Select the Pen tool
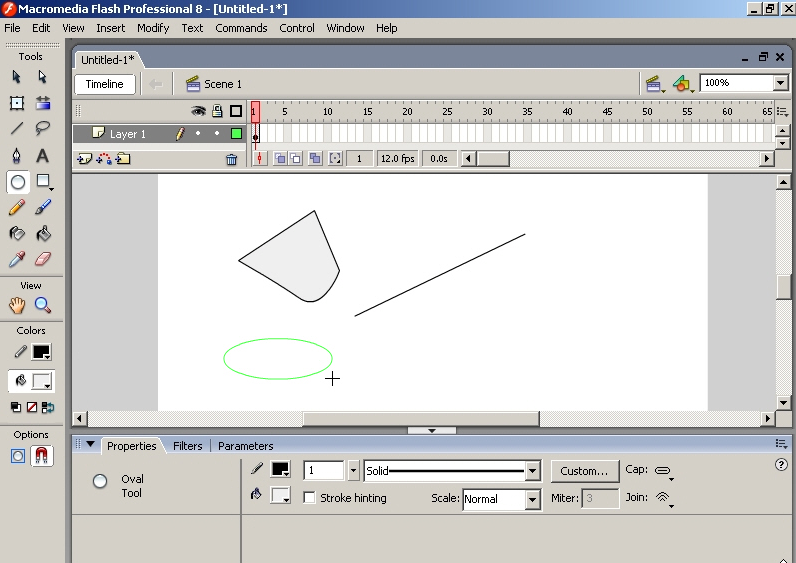 coord(17,155)
